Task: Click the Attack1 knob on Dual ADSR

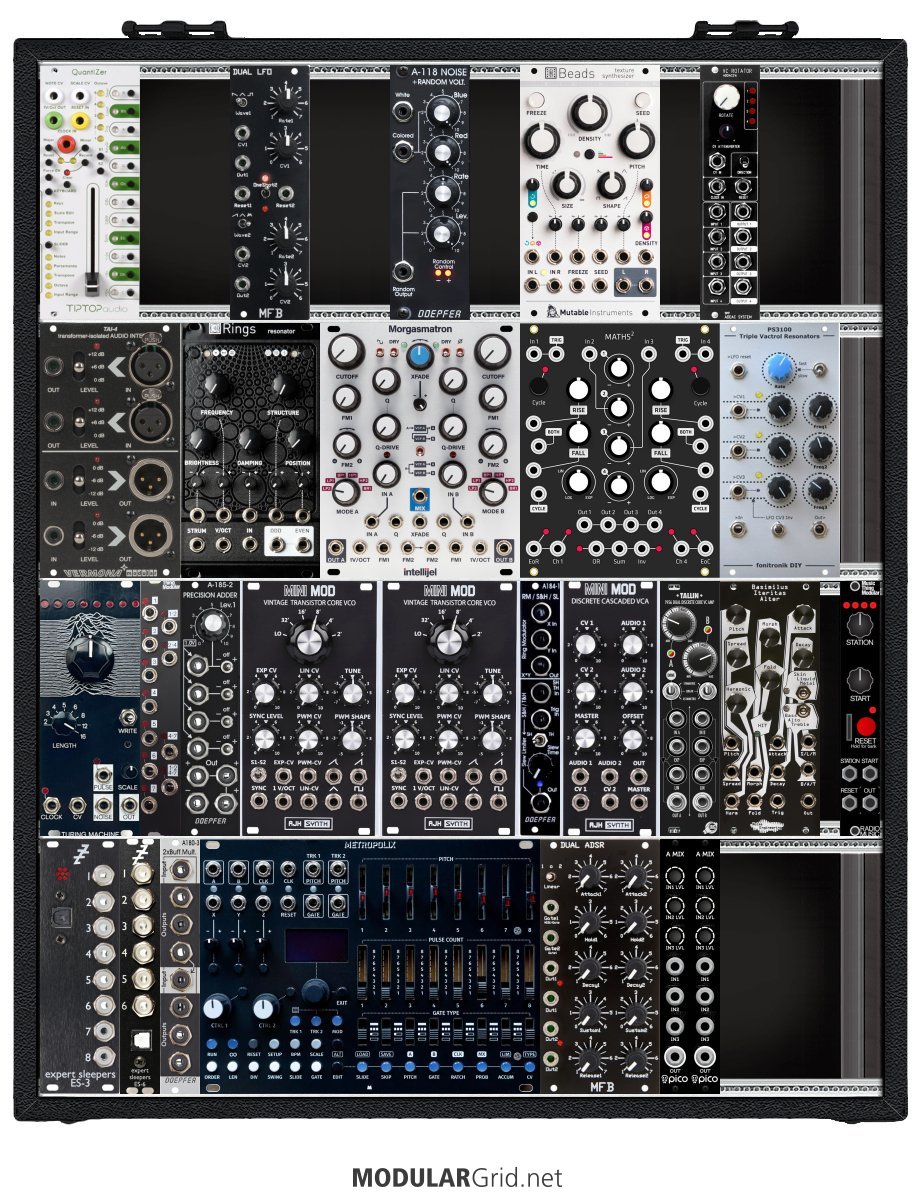Action: pyautogui.click(x=591, y=876)
